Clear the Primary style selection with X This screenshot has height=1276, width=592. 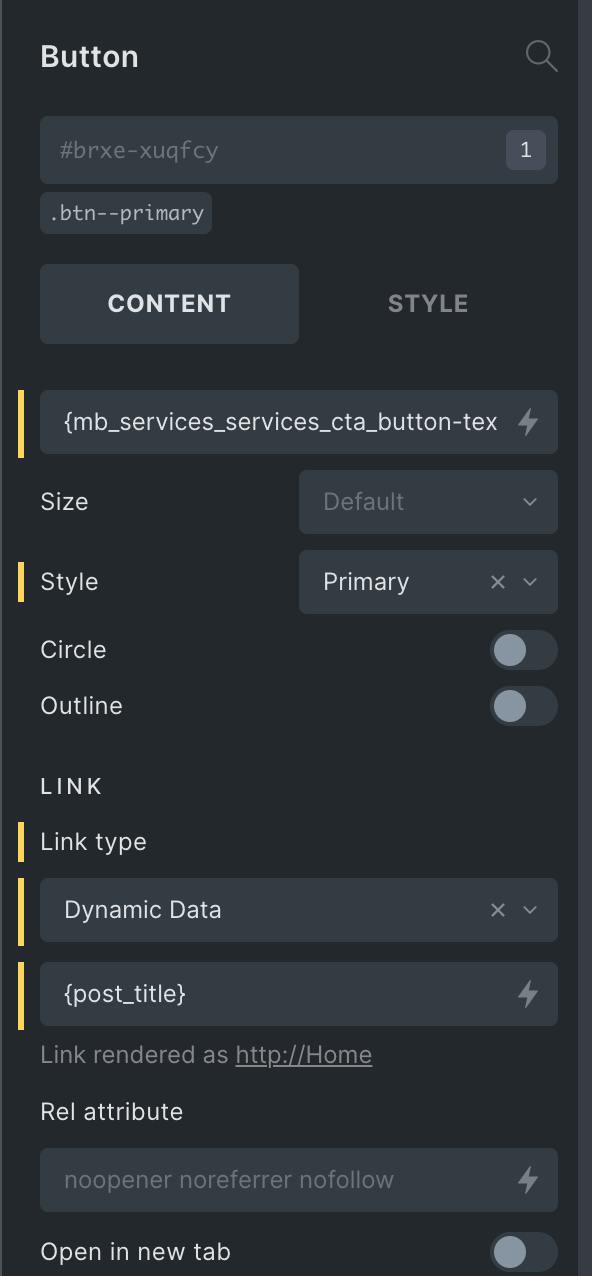coord(497,582)
